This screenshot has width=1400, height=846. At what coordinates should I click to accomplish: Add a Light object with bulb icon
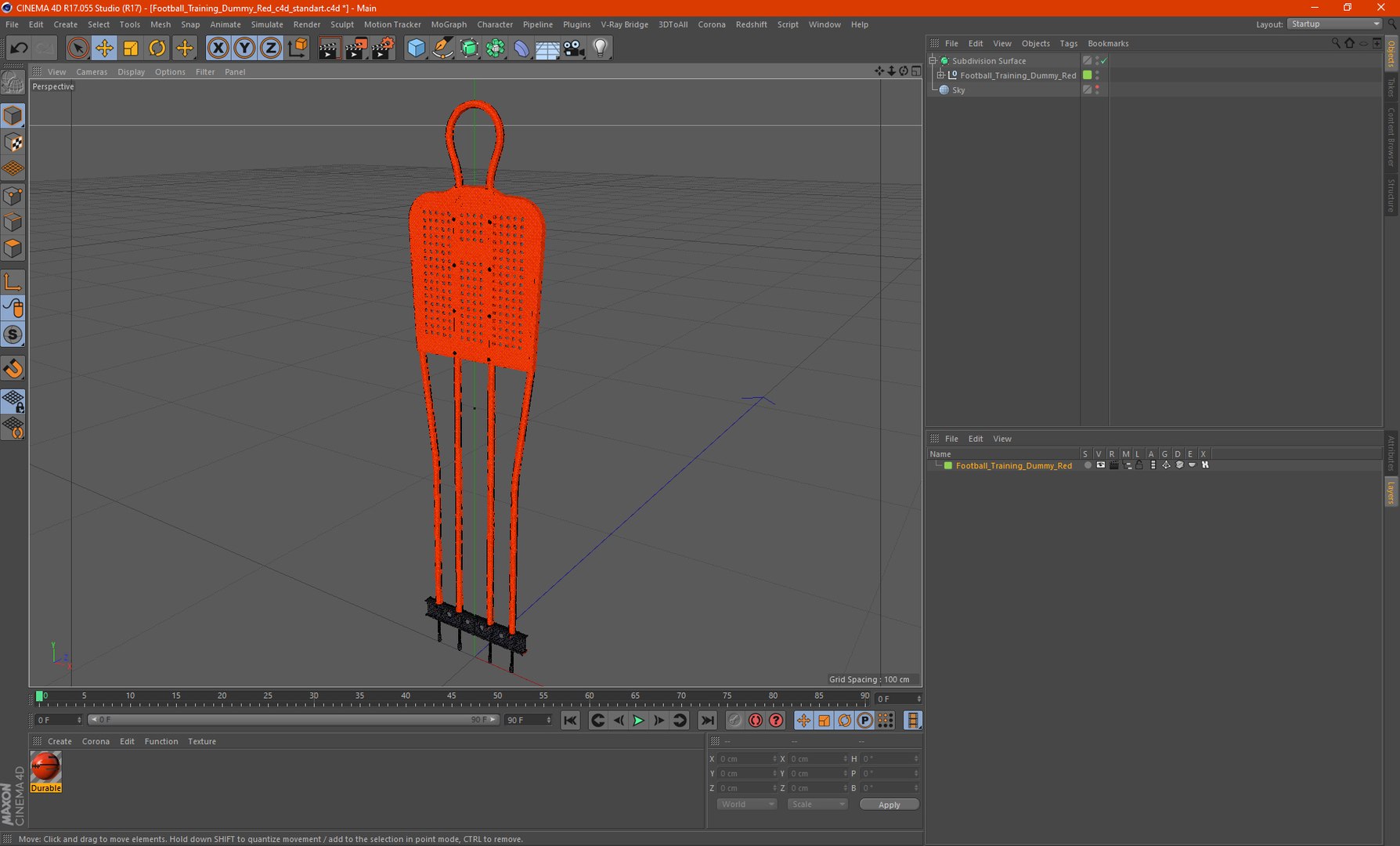(x=600, y=49)
